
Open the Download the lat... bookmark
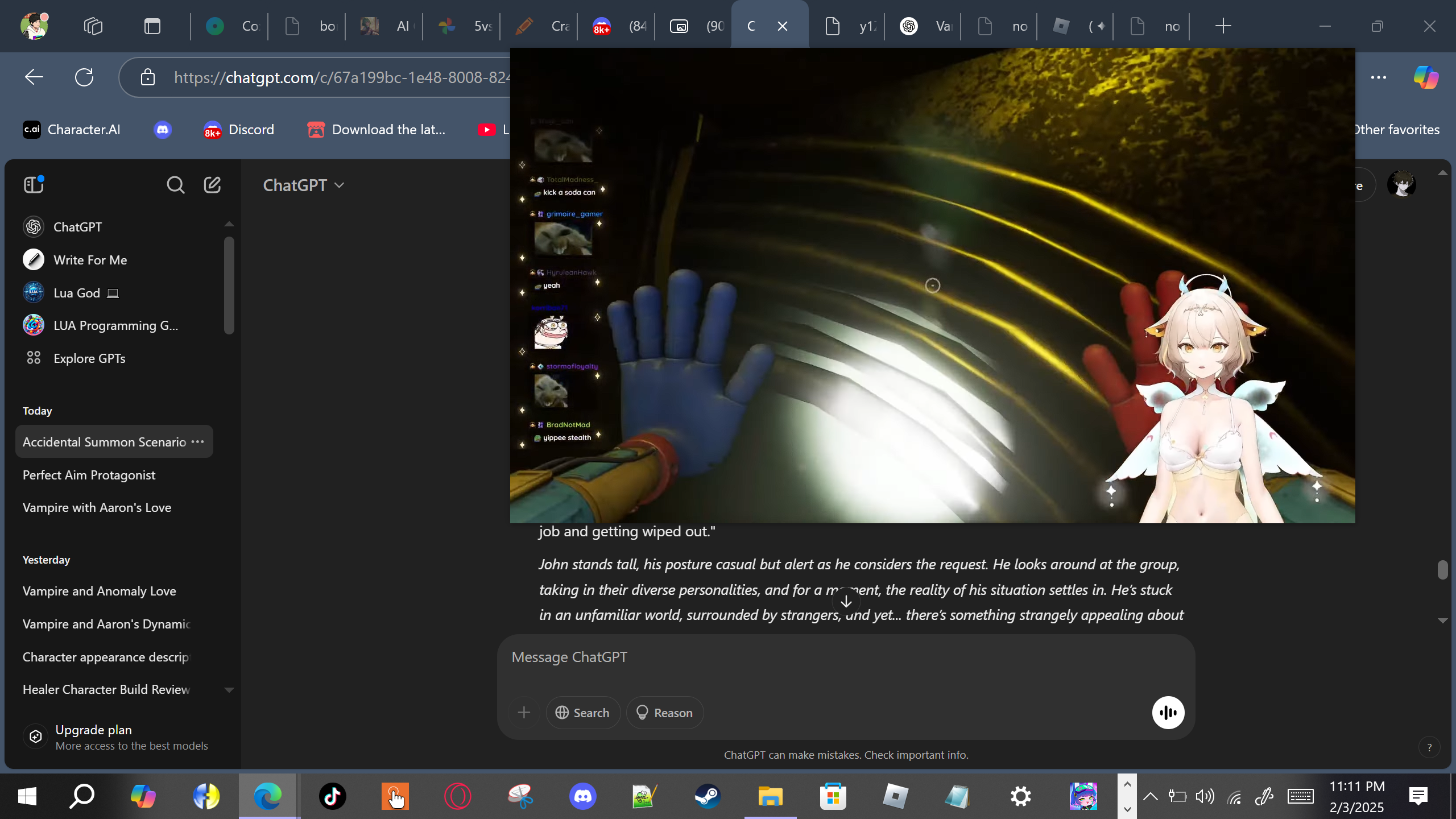[377, 130]
